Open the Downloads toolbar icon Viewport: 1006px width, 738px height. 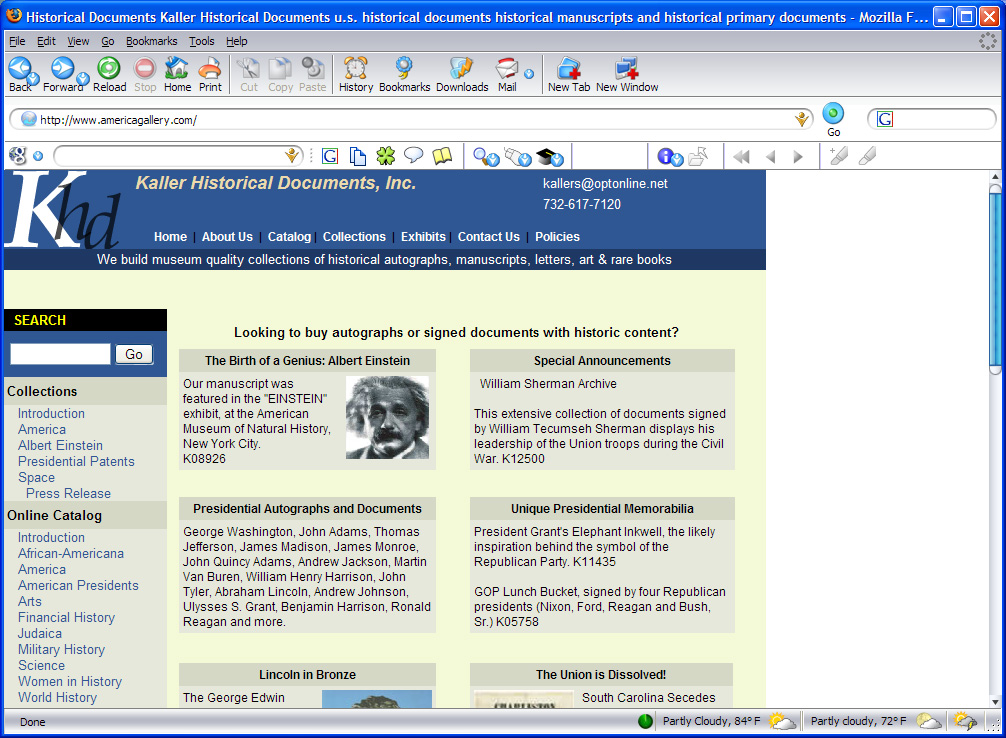click(x=461, y=68)
